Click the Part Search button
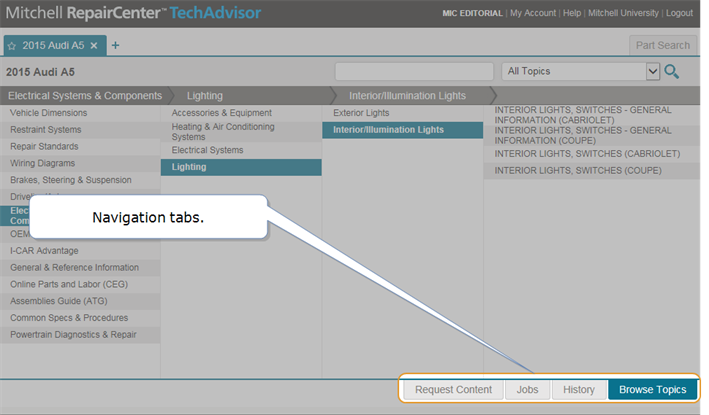The width and height of the screenshot is (709, 415). 662,45
